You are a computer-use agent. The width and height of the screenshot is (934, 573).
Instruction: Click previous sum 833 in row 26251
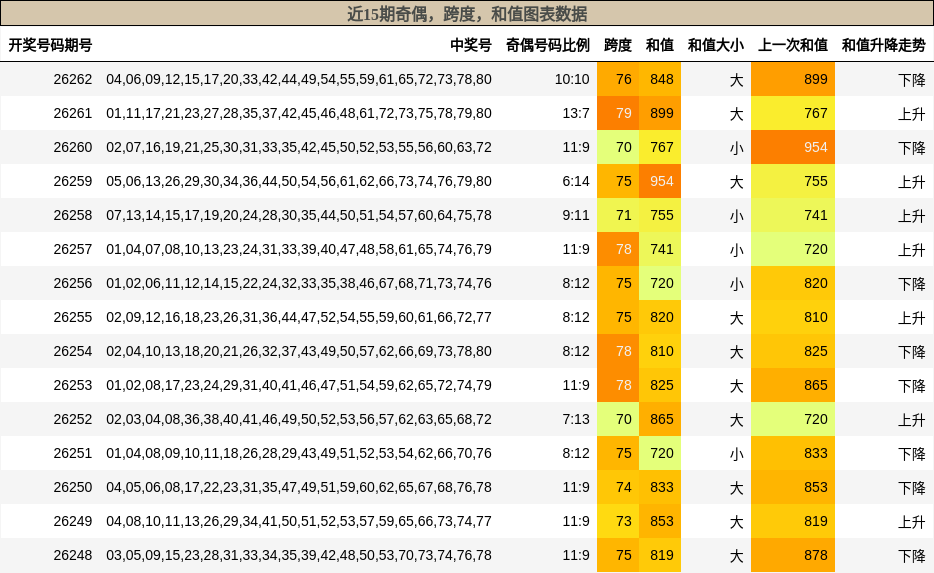(793, 453)
